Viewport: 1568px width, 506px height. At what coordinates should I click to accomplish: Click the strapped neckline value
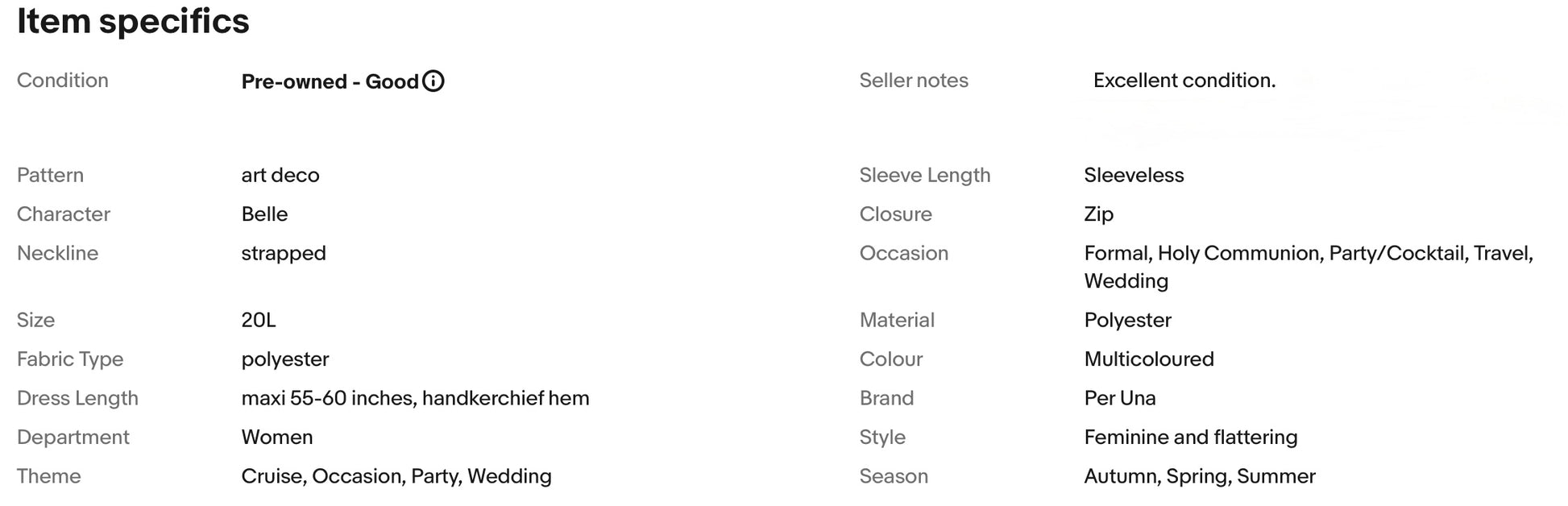[x=284, y=253]
